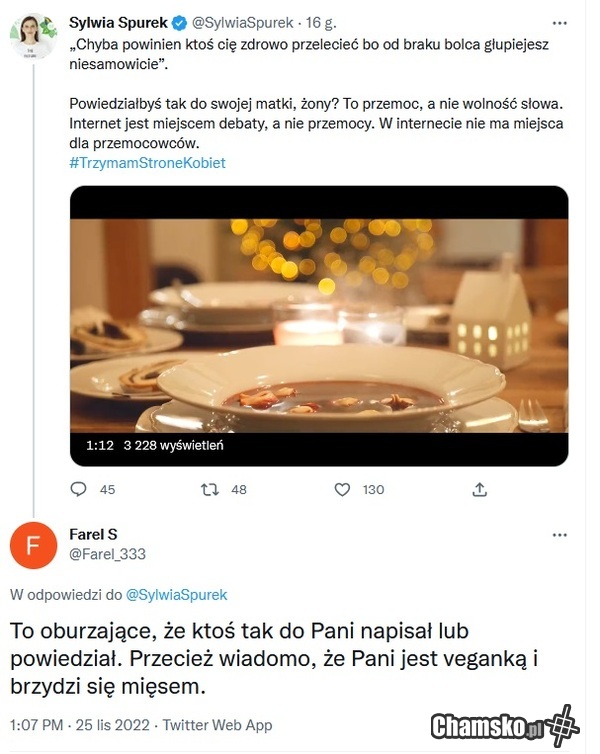
Task: Open more options menu on Farel S reply
Action: click(560, 535)
